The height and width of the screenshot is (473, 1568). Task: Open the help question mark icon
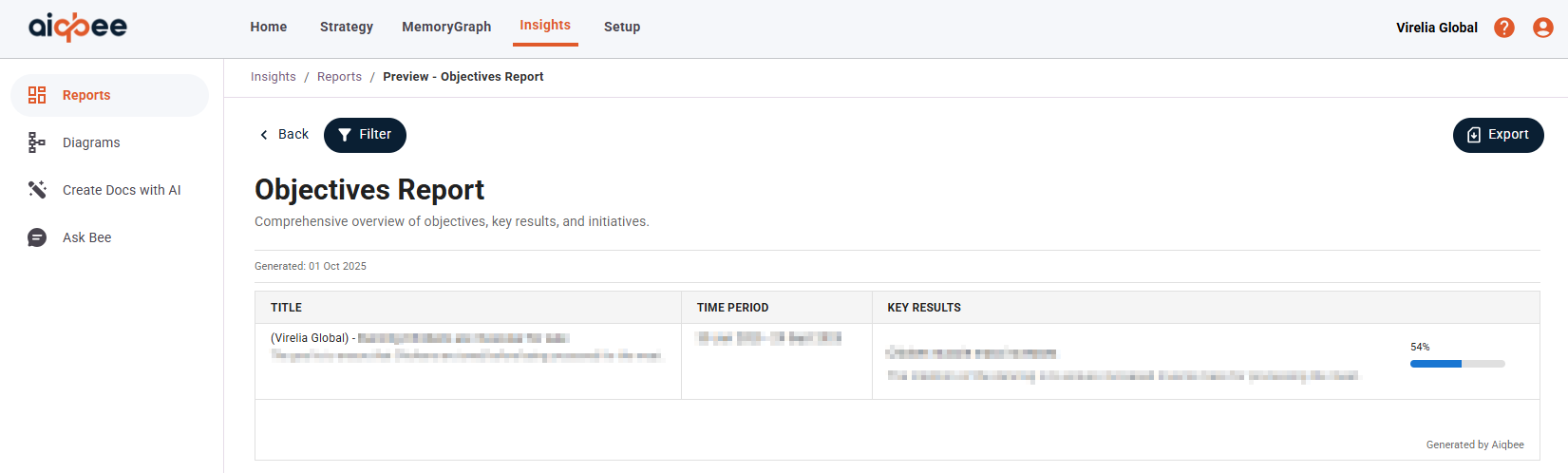click(x=1504, y=28)
